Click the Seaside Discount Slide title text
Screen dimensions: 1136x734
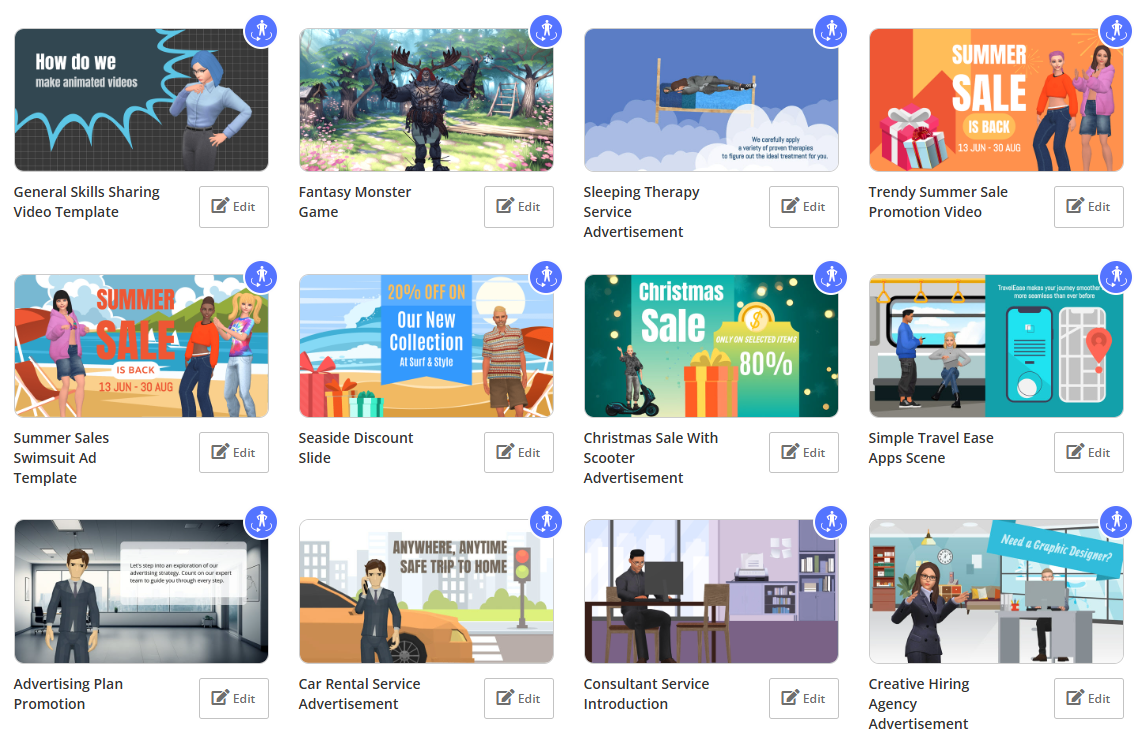pyautogui.click(x=355, y=448)
